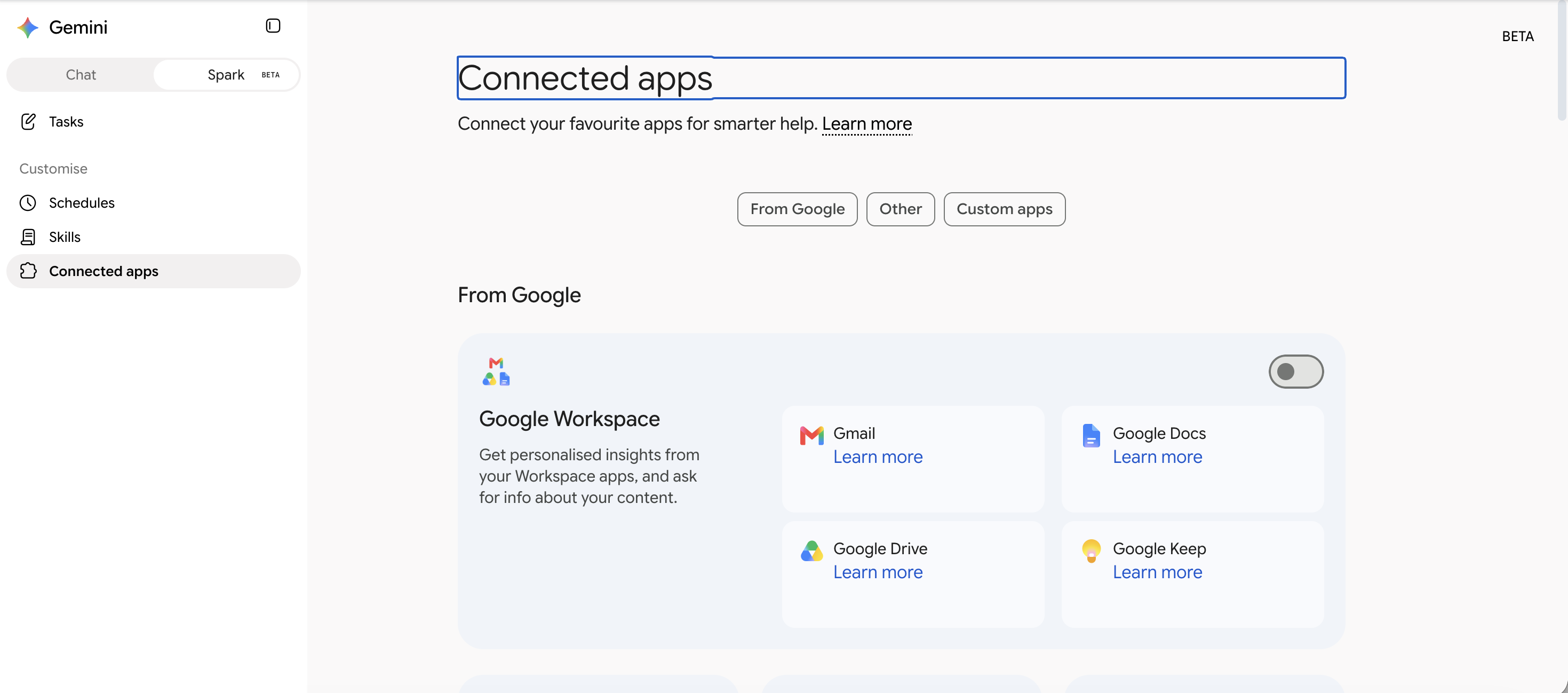Image resolution: width=1568 pixels, height=693 pixels.
Task: Open Skills in the sidebar
Action: click(154, 237)
